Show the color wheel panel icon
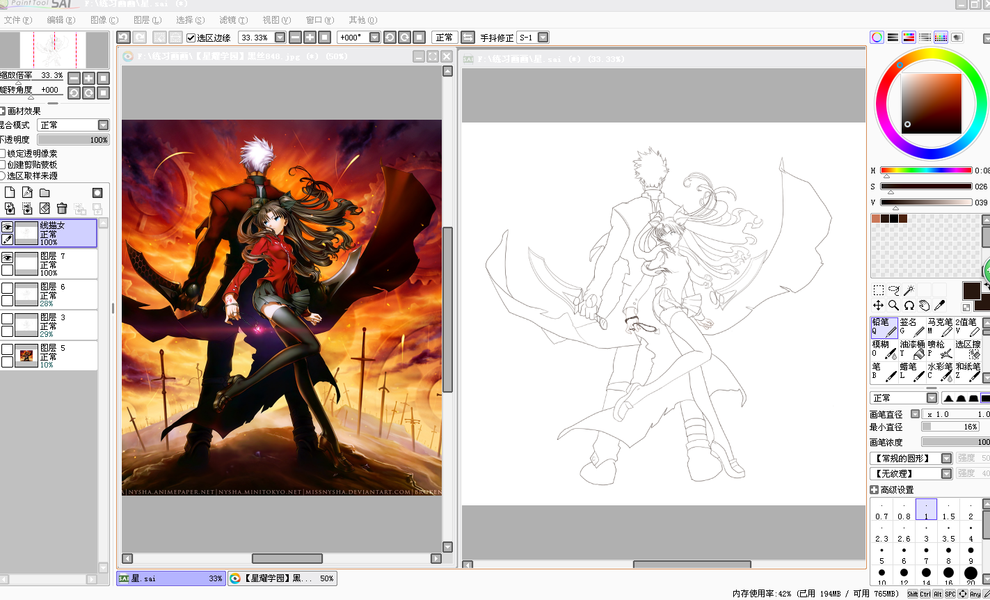 point(877,37)
